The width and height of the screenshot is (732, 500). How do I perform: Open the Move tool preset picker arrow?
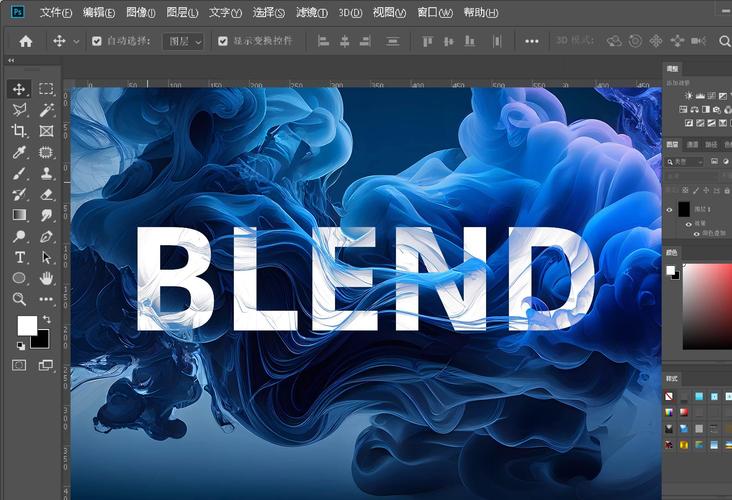pyautogui.click(x=76, y=42)
